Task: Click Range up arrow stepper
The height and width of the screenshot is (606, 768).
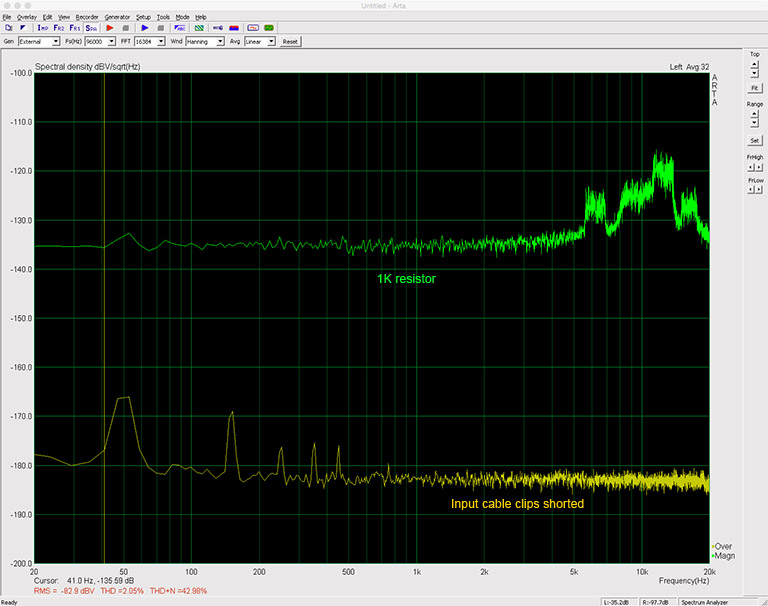Action: (755, 114)
